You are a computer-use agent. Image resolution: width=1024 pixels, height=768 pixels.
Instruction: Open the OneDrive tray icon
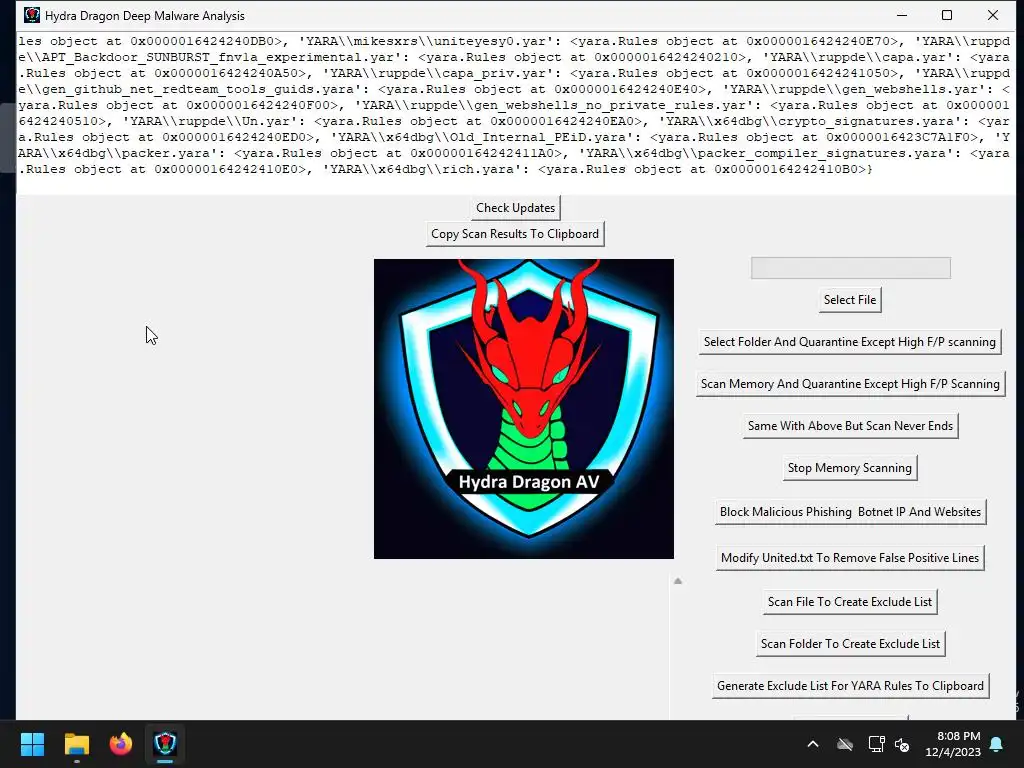point(845,744)
